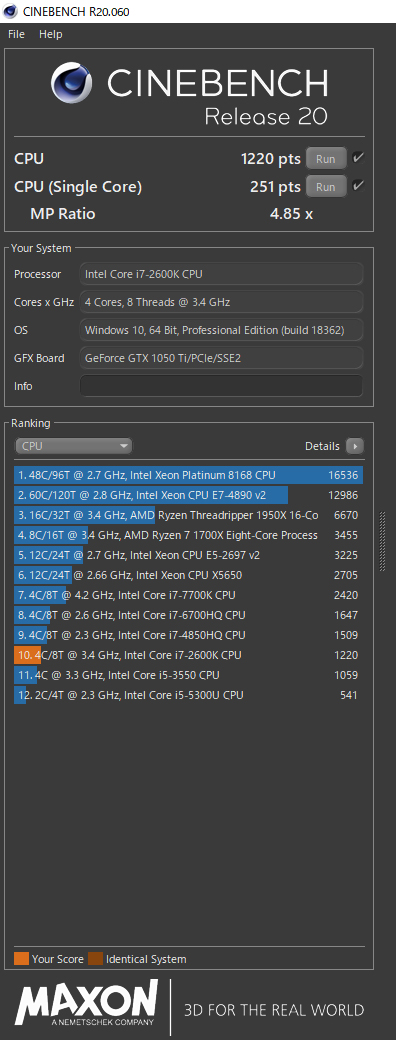
Task: Open the Help menu
Action: [x=50, y=34]
